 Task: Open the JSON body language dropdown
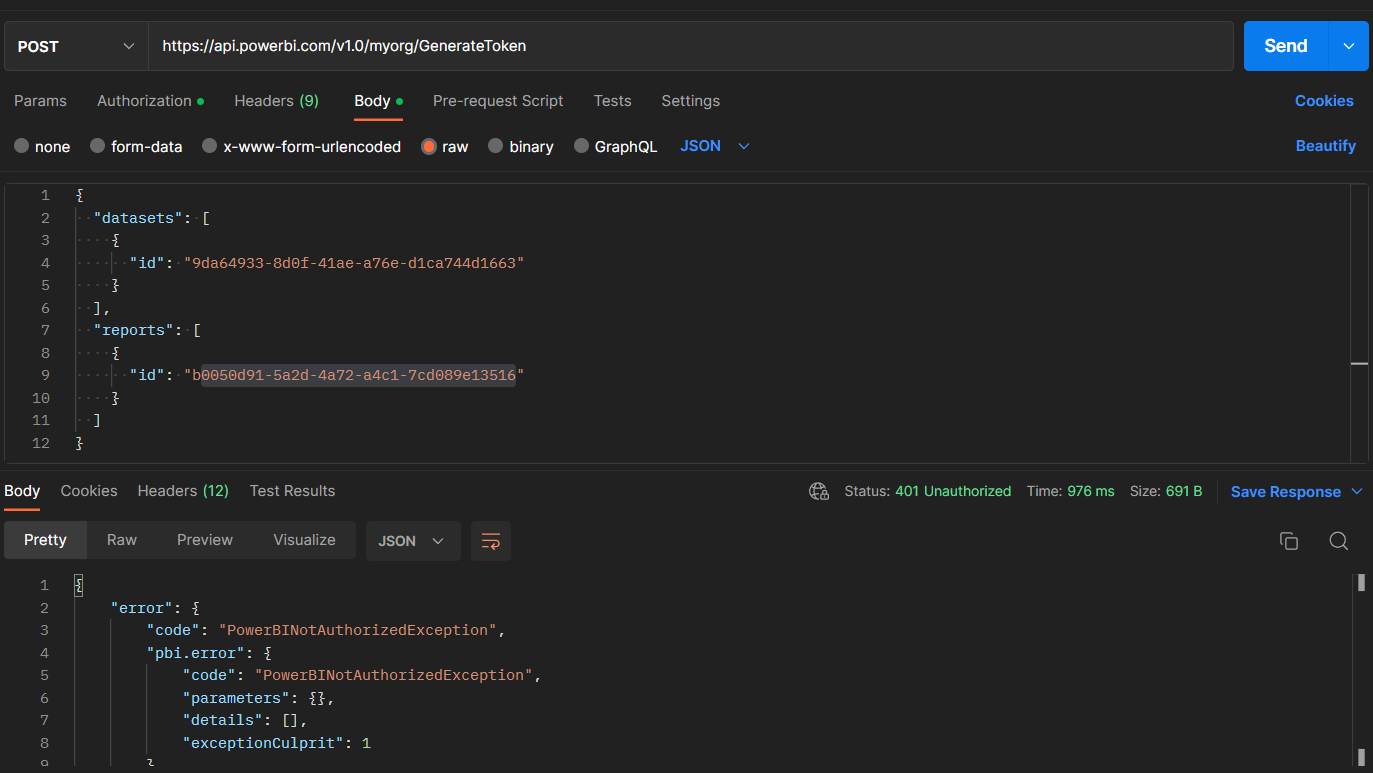click(x=715, y=146)
